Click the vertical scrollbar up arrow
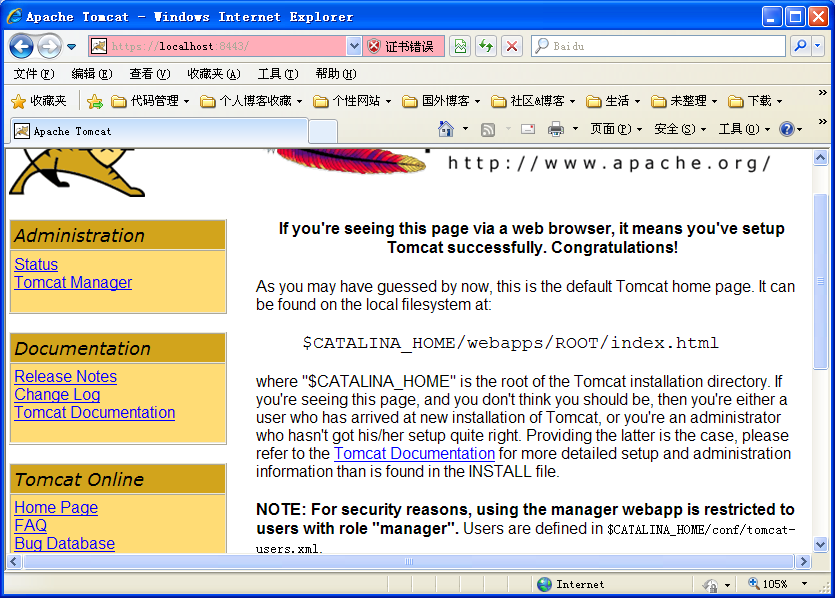The width and height of the screenshot is (835, 598). 820,158
